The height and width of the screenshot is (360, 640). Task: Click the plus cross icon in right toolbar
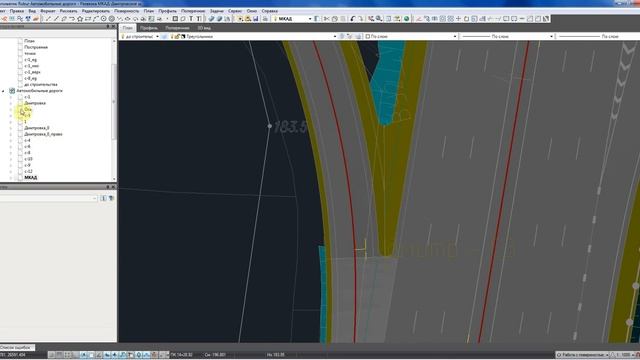(x=458, y=19)
